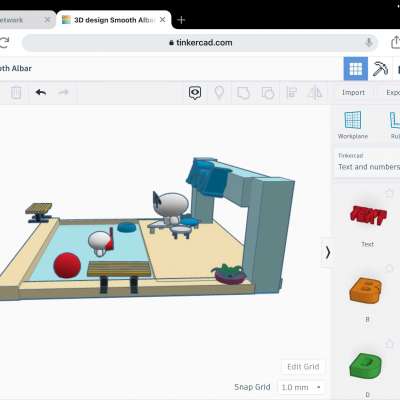The image size is (400, 400).
Task: Open a new browser tab with plus
Action: (181, 20)
